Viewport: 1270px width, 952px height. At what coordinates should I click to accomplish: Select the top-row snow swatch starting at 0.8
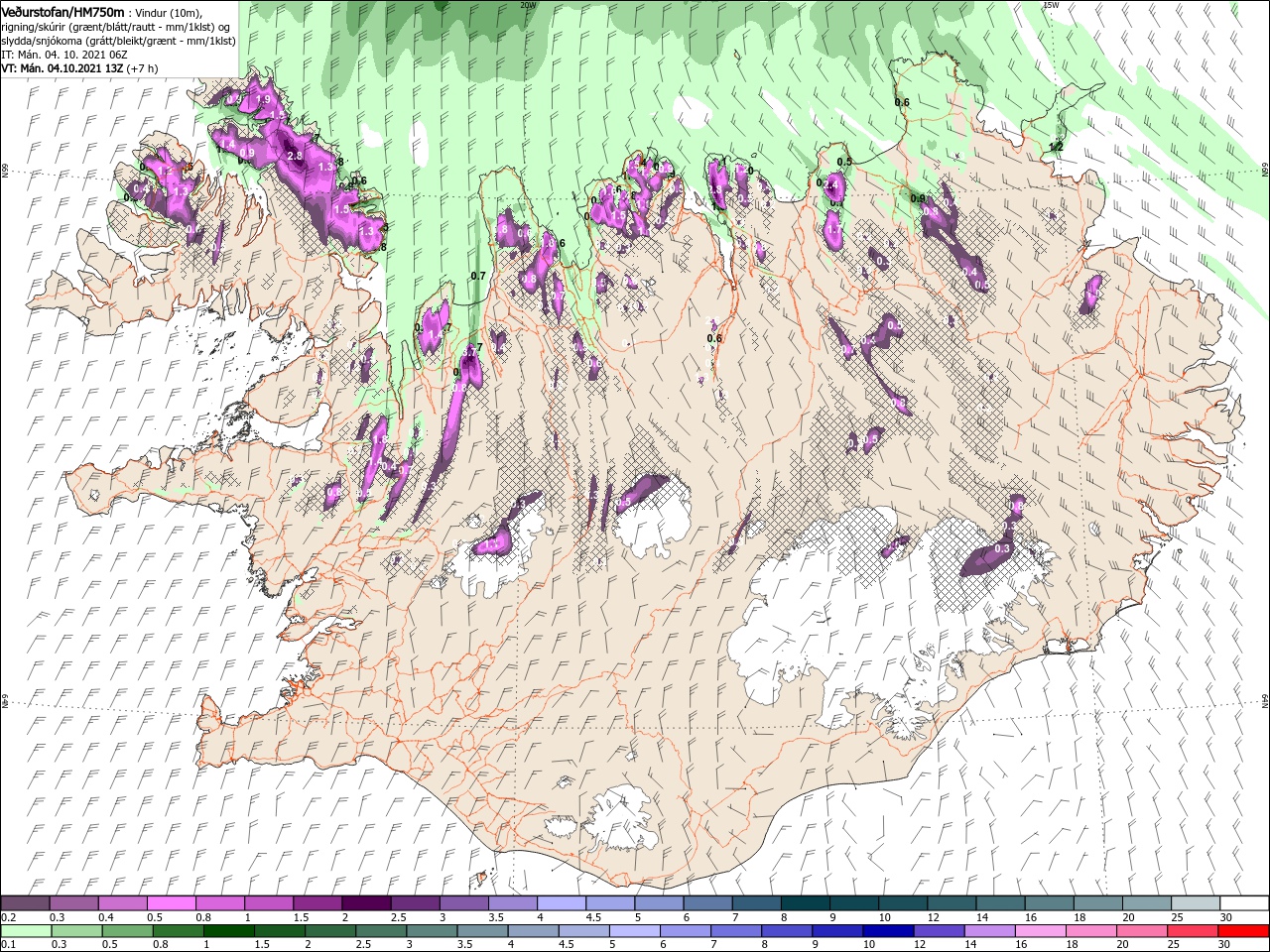(x=219, y=903)
